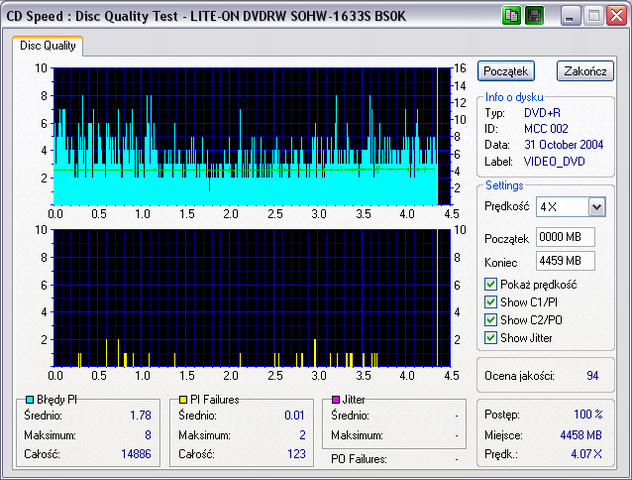Click the Początek 0000 MB input field
Viewport: 632px width, 480px height.
pyautogui.click(x=565, y=237)
